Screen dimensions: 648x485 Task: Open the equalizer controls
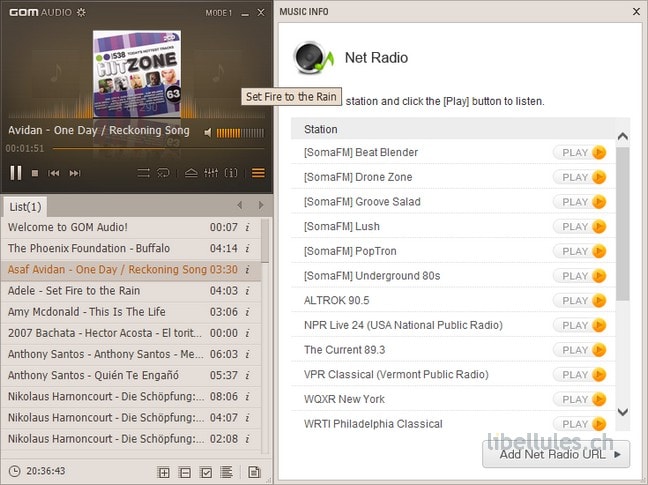pyautogui.click(x=211, y=173)
